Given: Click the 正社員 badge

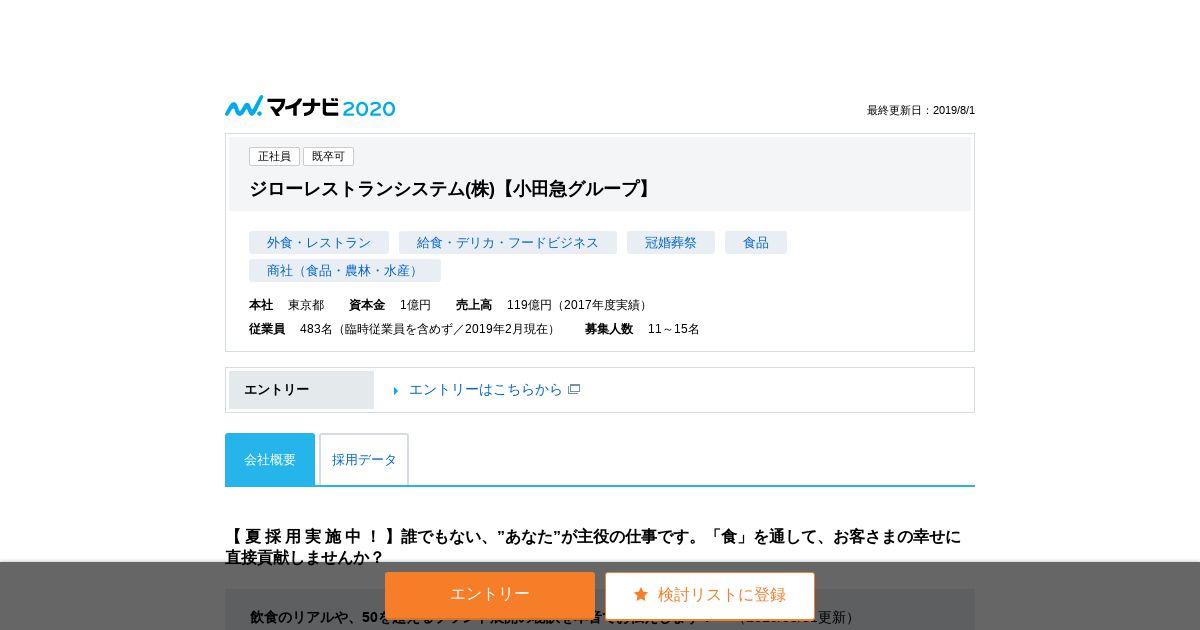Looking at the screenshot, I should (274, 156).
